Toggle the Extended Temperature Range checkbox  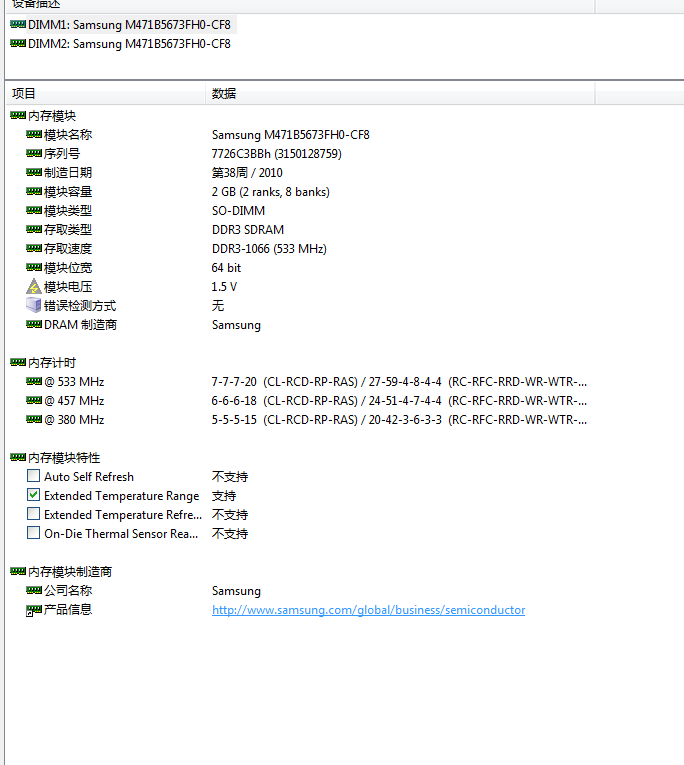pyautogui.click(x=33, y=495)
